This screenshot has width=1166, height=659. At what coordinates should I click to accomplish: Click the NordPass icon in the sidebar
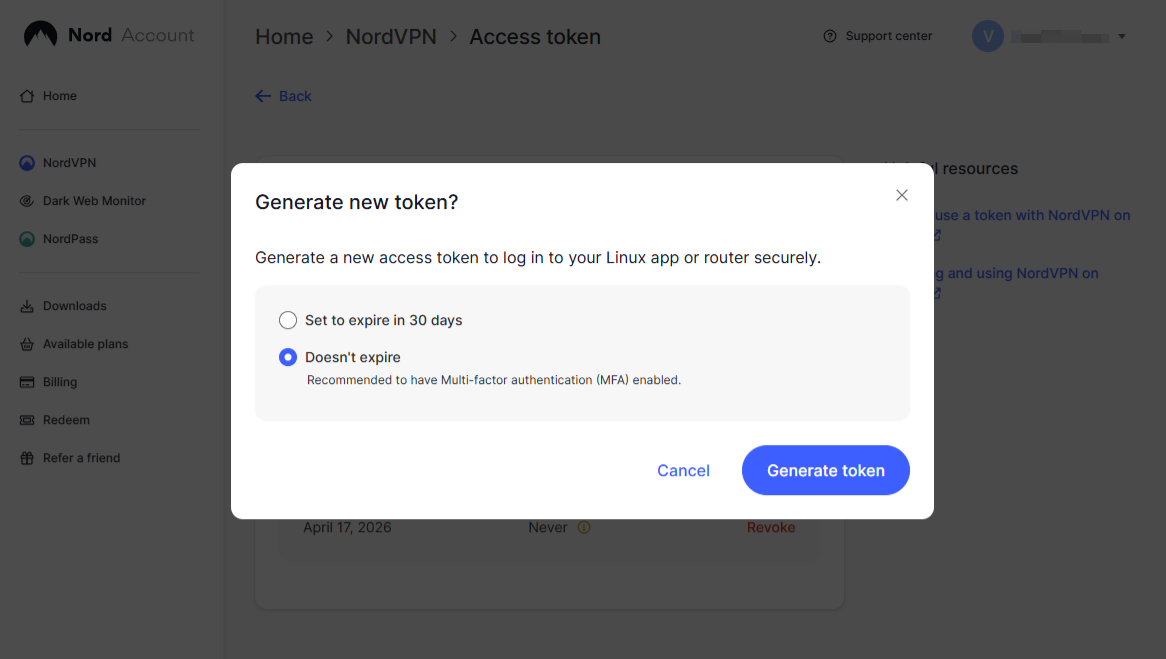tap(26, 238)
